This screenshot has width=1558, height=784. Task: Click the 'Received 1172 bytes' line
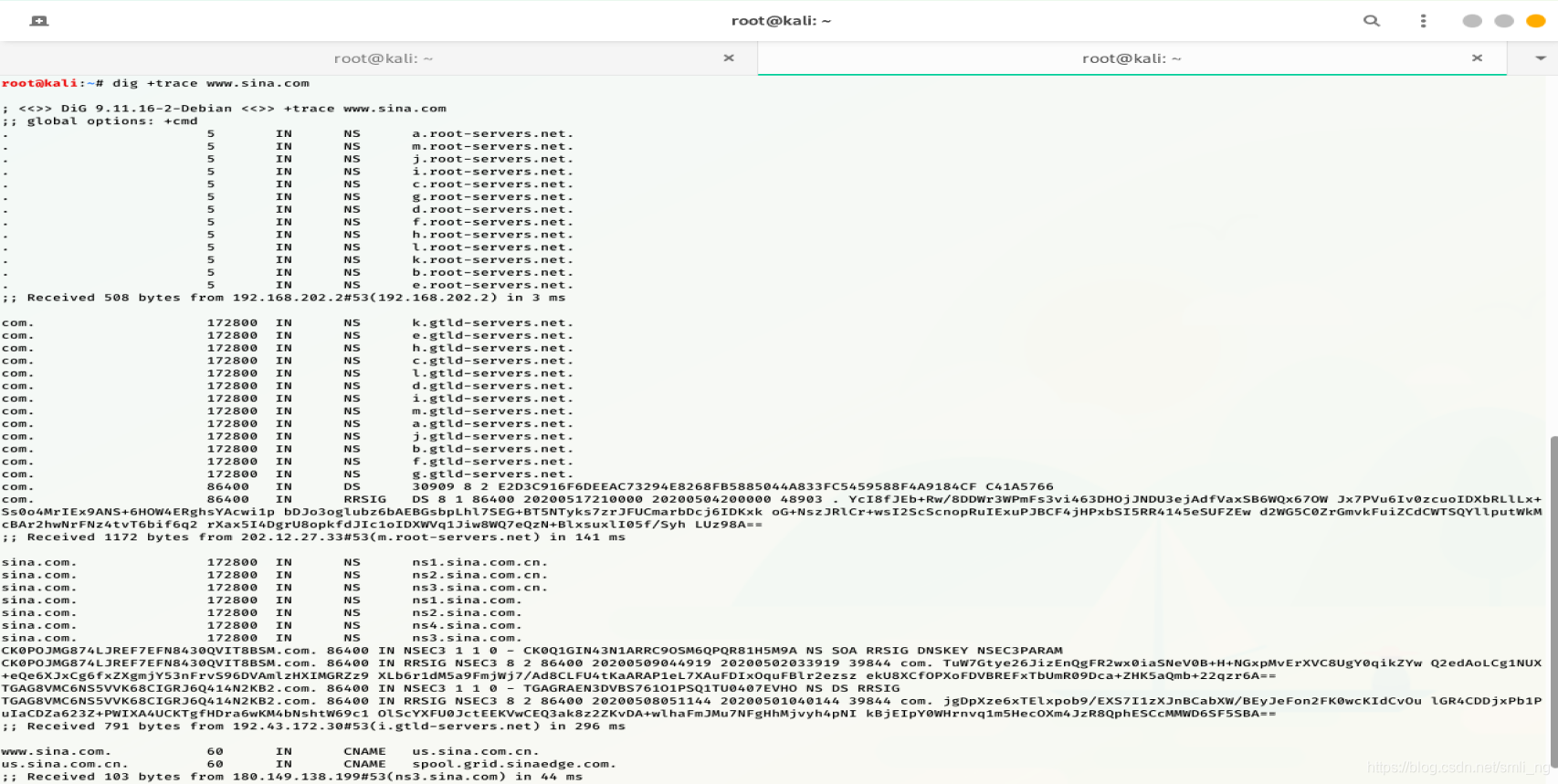(313, 538)
